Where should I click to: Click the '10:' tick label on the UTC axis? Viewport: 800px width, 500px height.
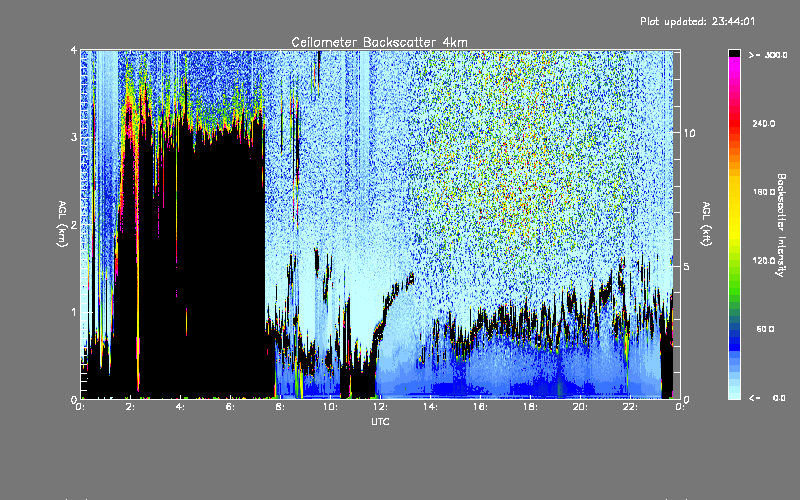(x=330, y=407)
